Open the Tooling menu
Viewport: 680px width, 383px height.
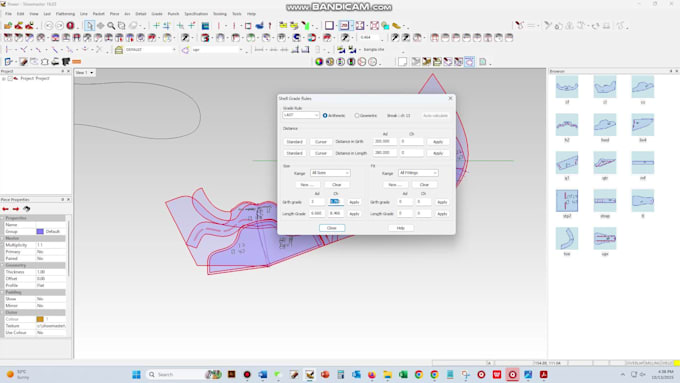click(220, 14)
